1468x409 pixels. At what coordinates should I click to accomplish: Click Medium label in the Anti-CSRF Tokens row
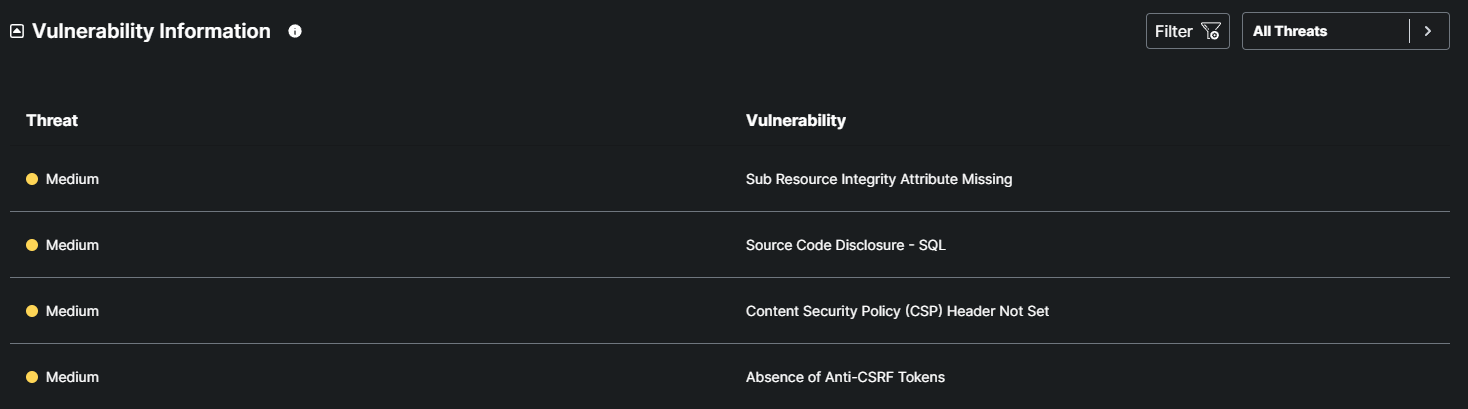pos(72,377)
